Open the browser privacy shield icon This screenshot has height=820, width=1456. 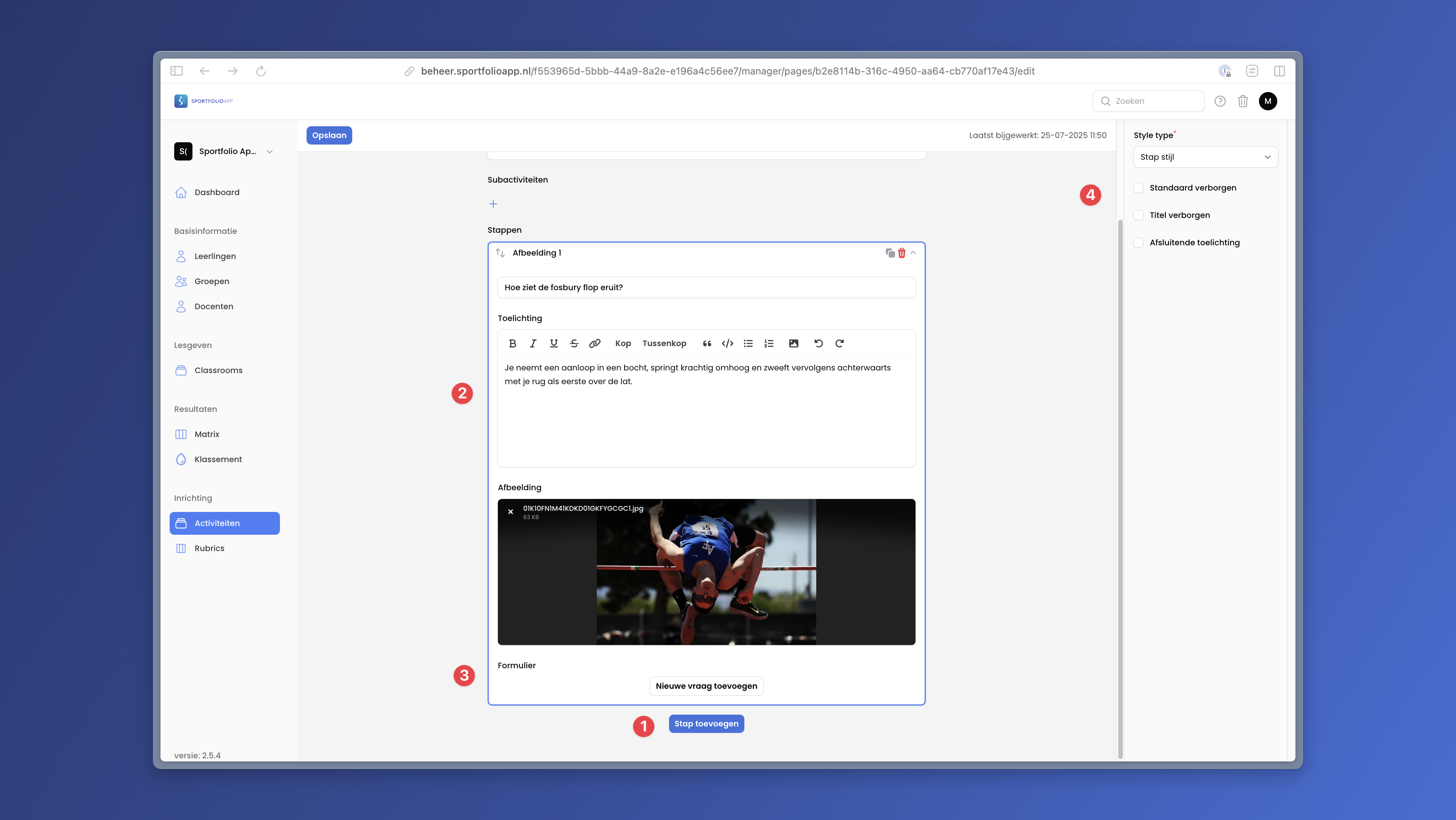(1224, 71)
